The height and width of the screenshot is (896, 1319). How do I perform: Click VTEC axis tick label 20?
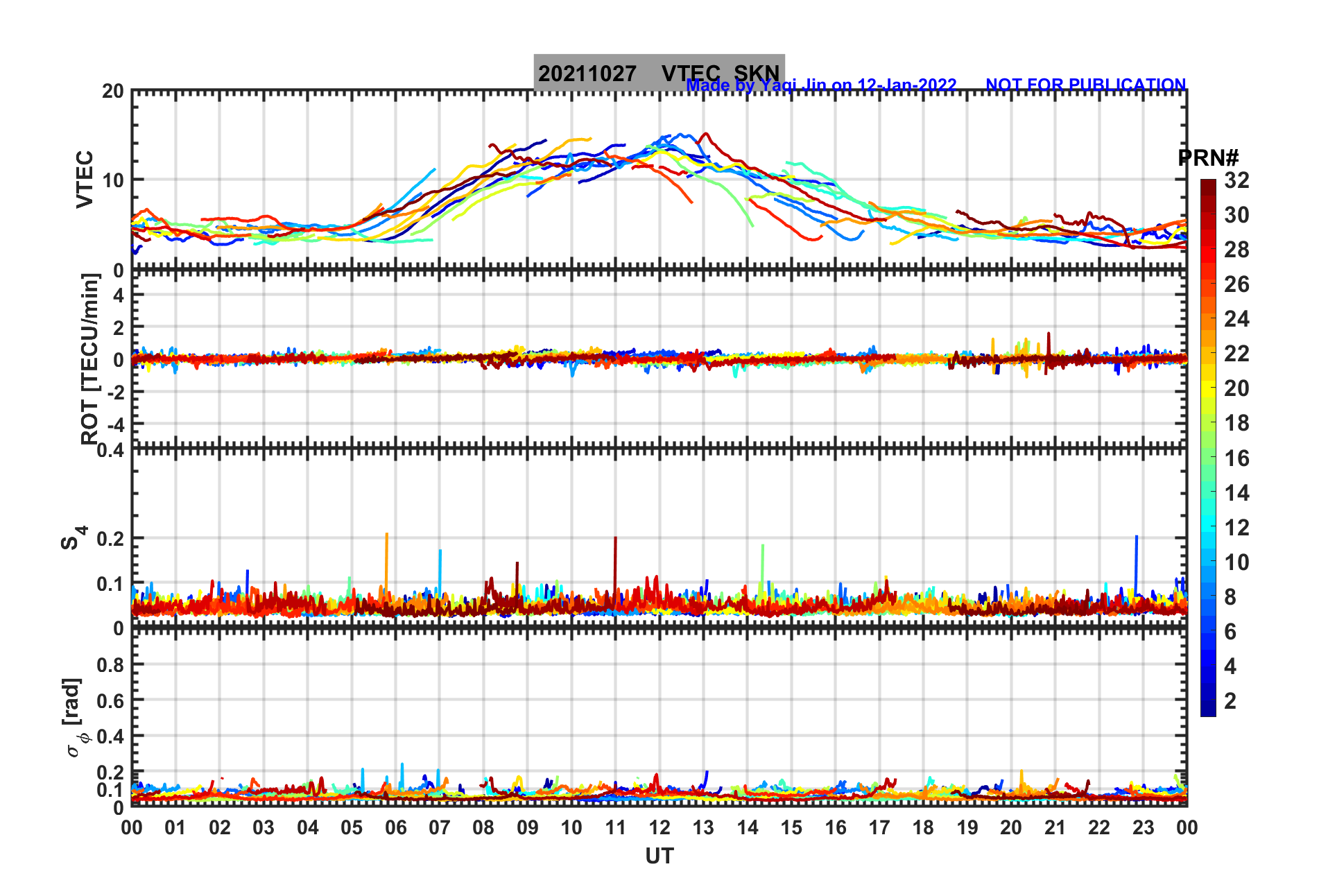click(x=114, y=92)
